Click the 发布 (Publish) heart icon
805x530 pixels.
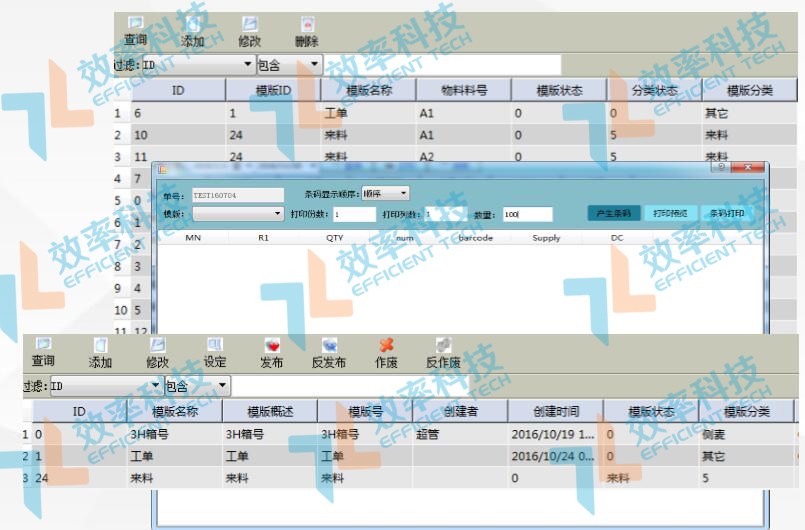click(272, 346)
